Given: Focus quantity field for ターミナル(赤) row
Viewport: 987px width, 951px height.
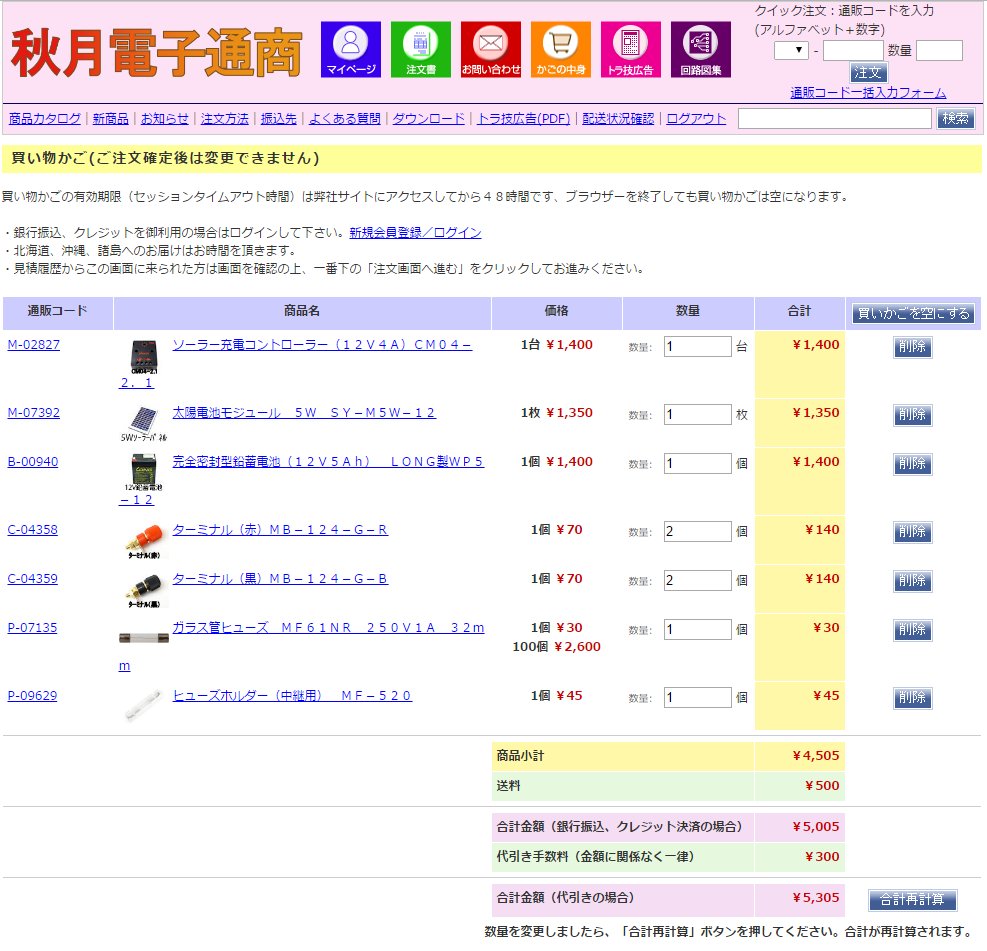Looking at the screenshot, I should [x=697, y=532].
